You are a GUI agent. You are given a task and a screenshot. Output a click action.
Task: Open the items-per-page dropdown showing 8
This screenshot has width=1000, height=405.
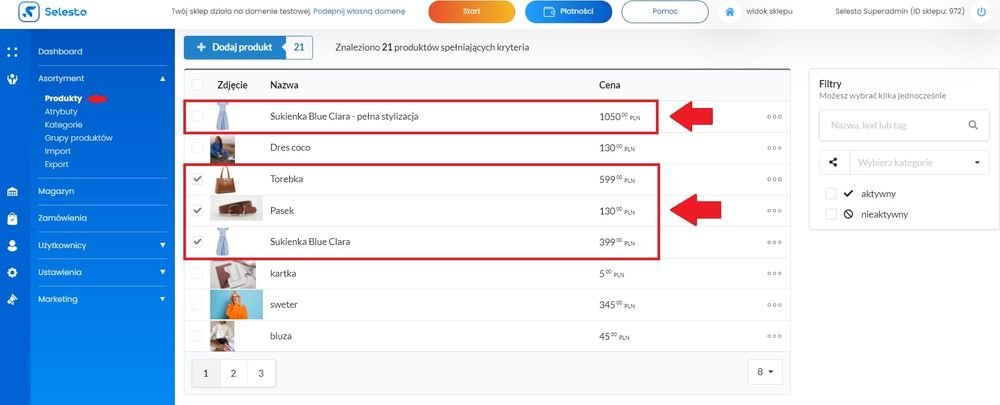pos(765,372)
